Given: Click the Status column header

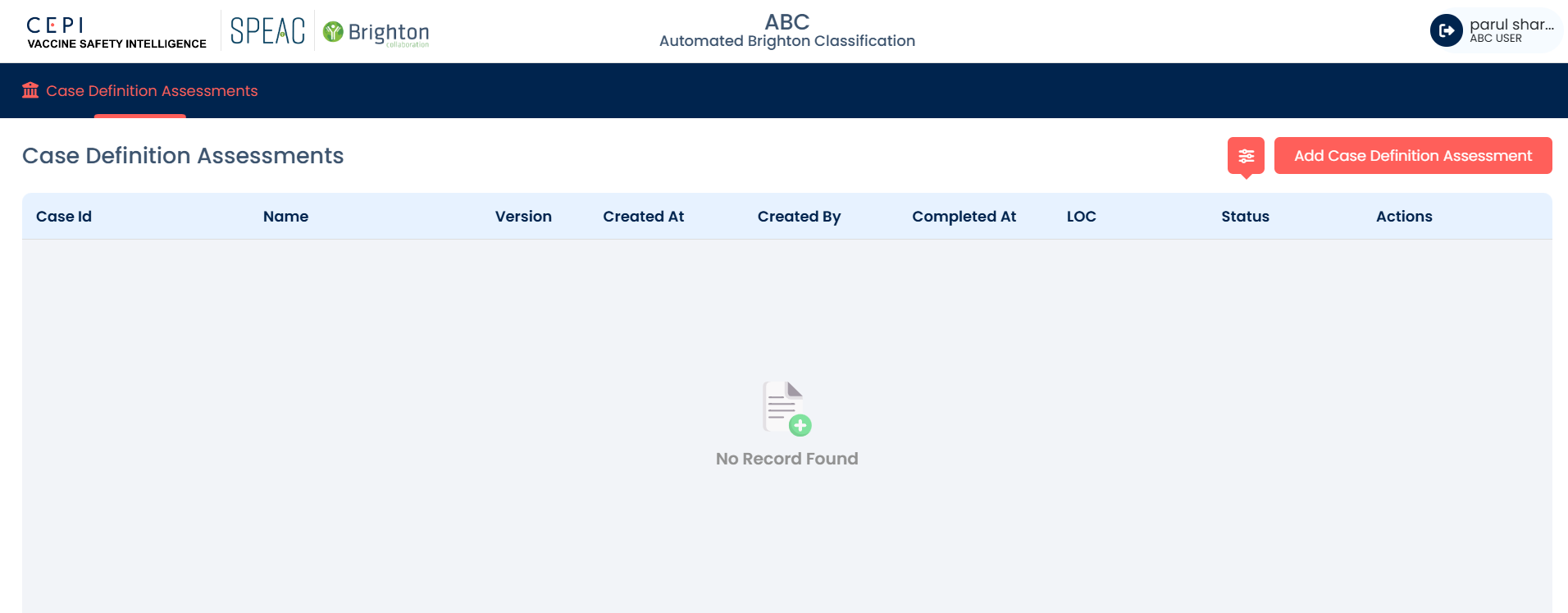Looking at the screenshot, I should (x=1245, y=217).
